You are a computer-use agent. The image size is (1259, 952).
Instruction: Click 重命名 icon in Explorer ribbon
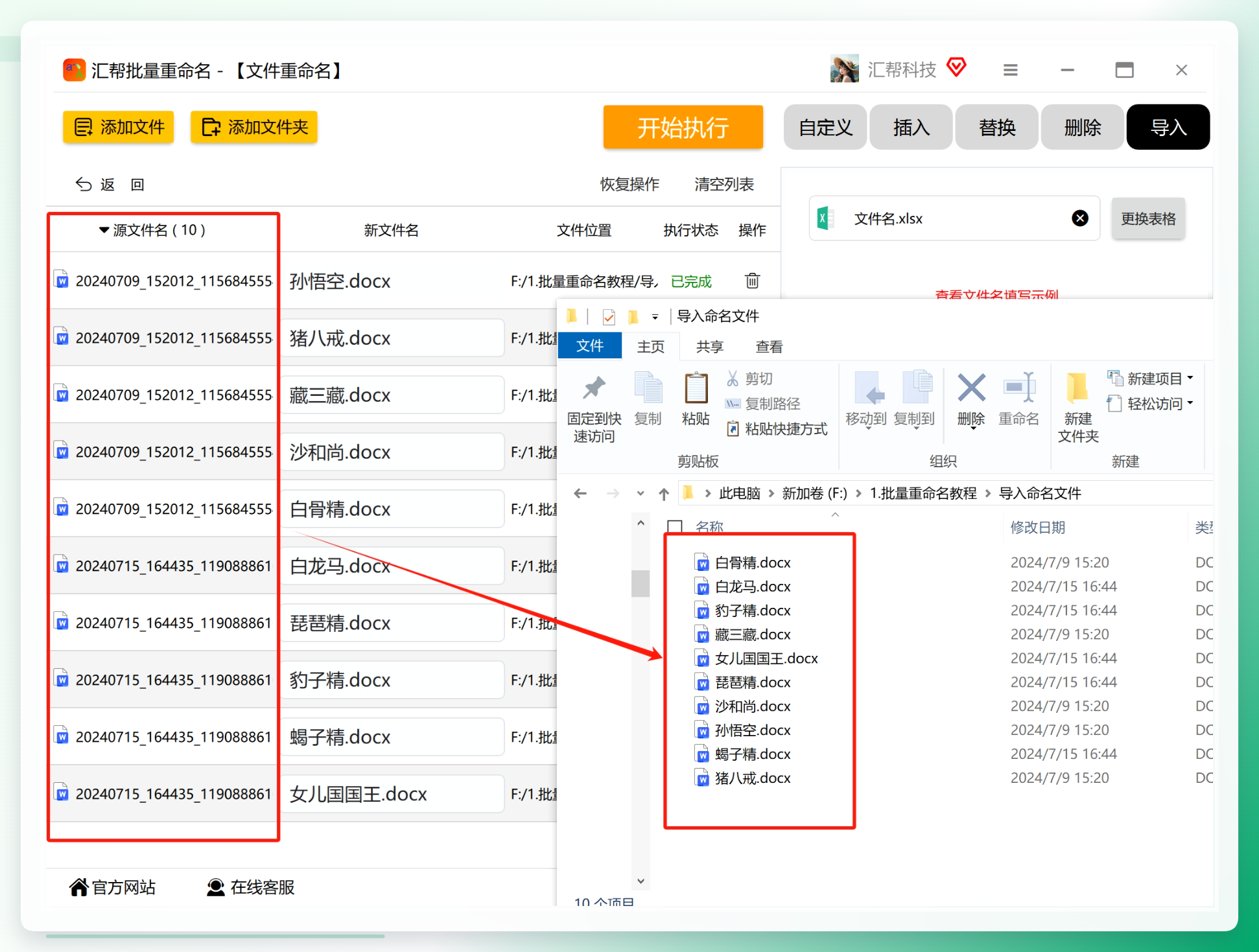click(1018, 388)
